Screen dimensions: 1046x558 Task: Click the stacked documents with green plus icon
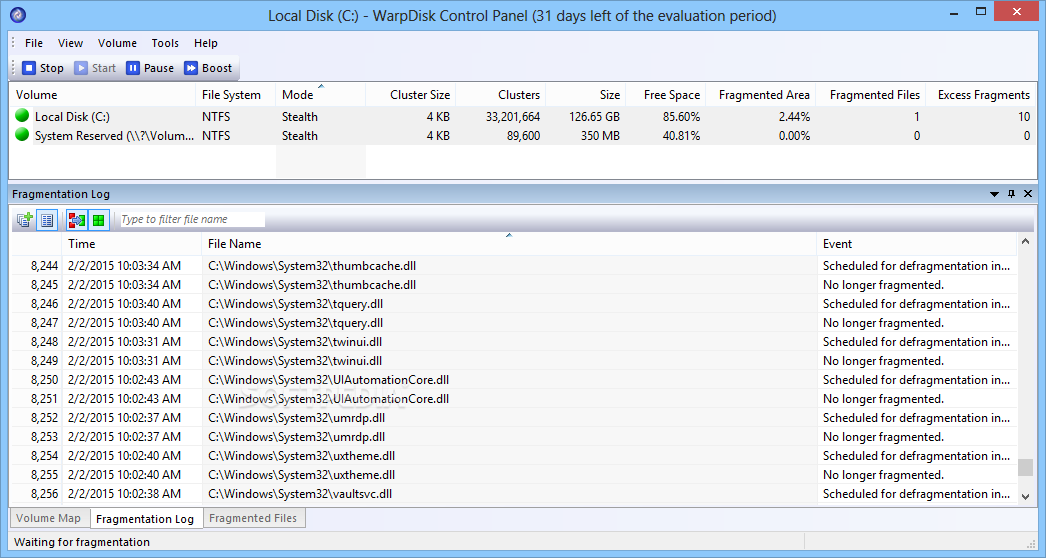point(25,220)
